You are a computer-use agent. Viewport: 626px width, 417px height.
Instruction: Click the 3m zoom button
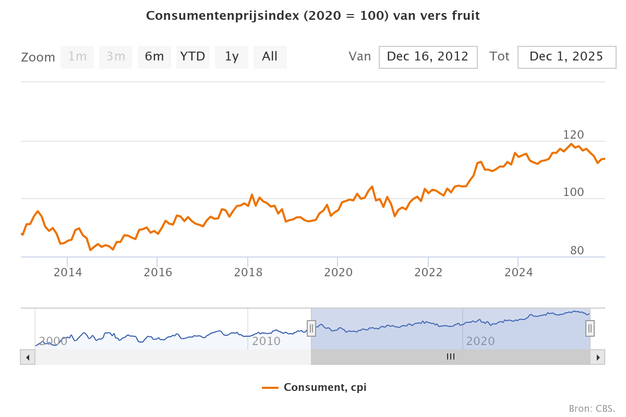(116, 57)
